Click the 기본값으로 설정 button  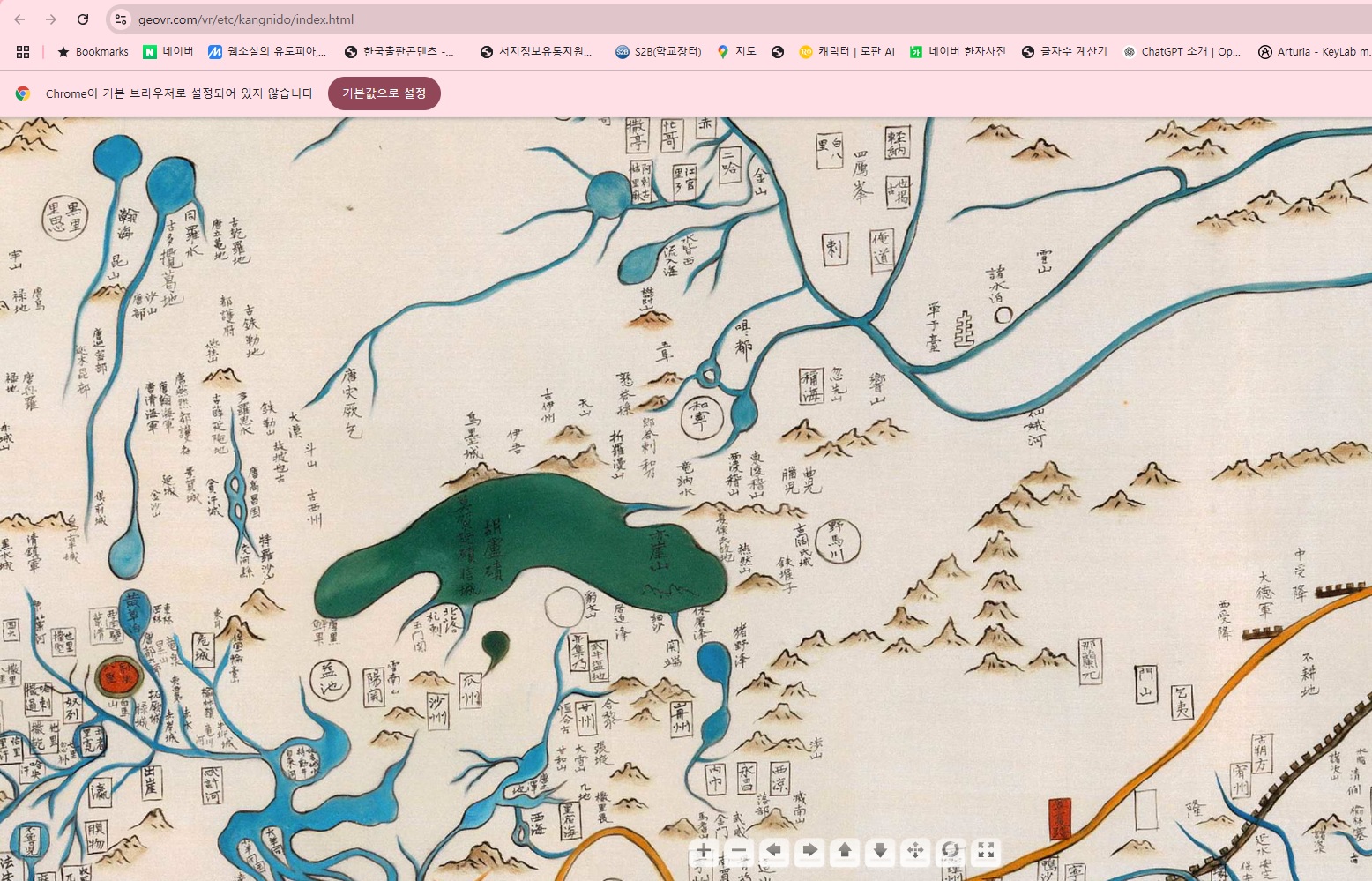coord(384,93)
